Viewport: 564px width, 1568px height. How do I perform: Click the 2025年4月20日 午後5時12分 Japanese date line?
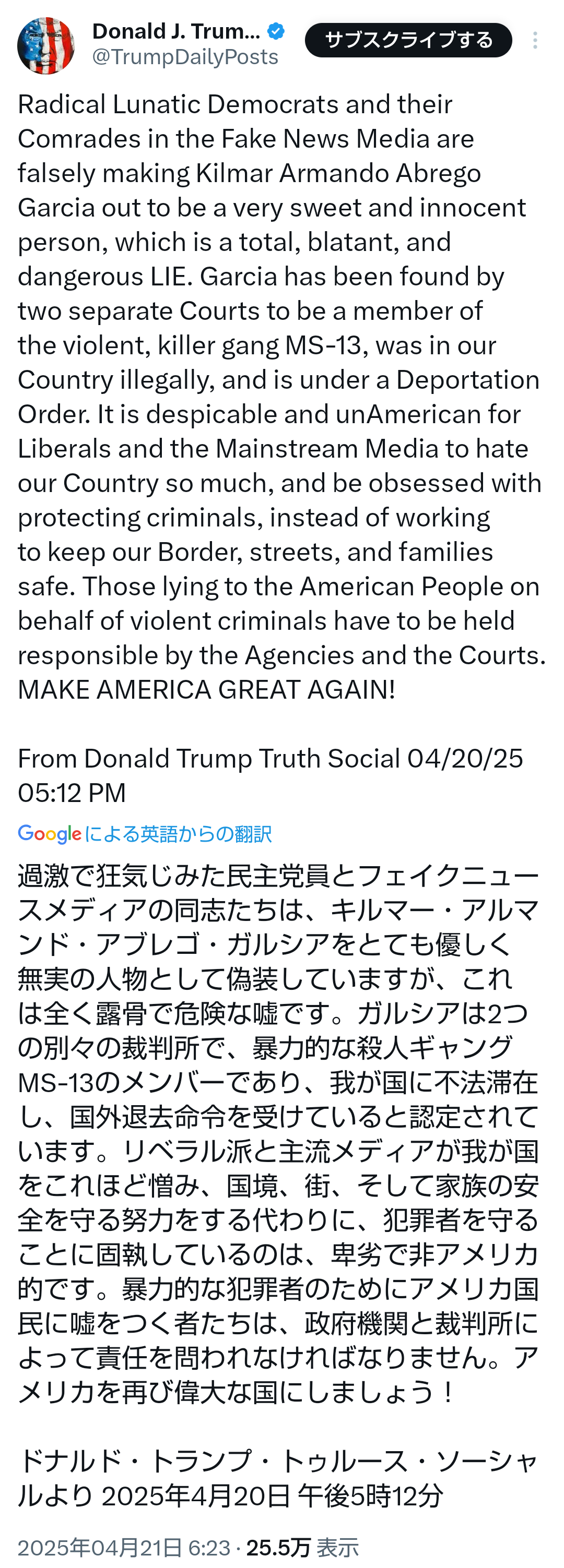(272, 1495)
